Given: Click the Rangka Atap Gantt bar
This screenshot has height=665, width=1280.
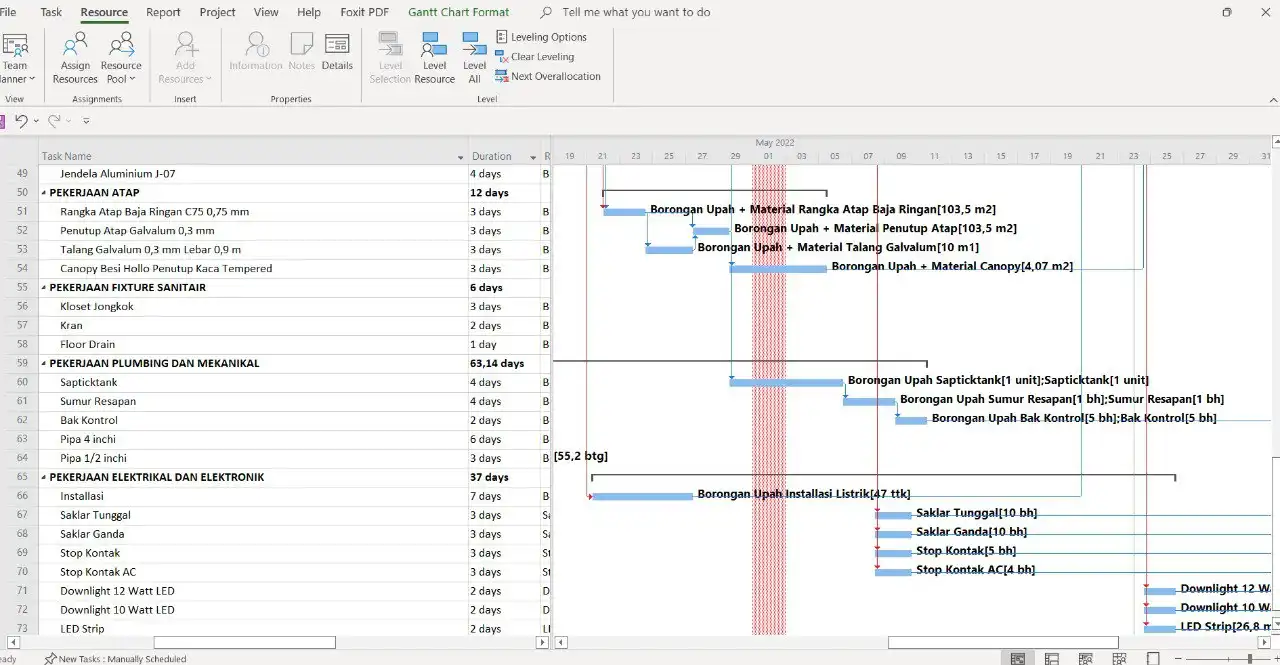Looking at the screenshot, I should pos(625,211).
